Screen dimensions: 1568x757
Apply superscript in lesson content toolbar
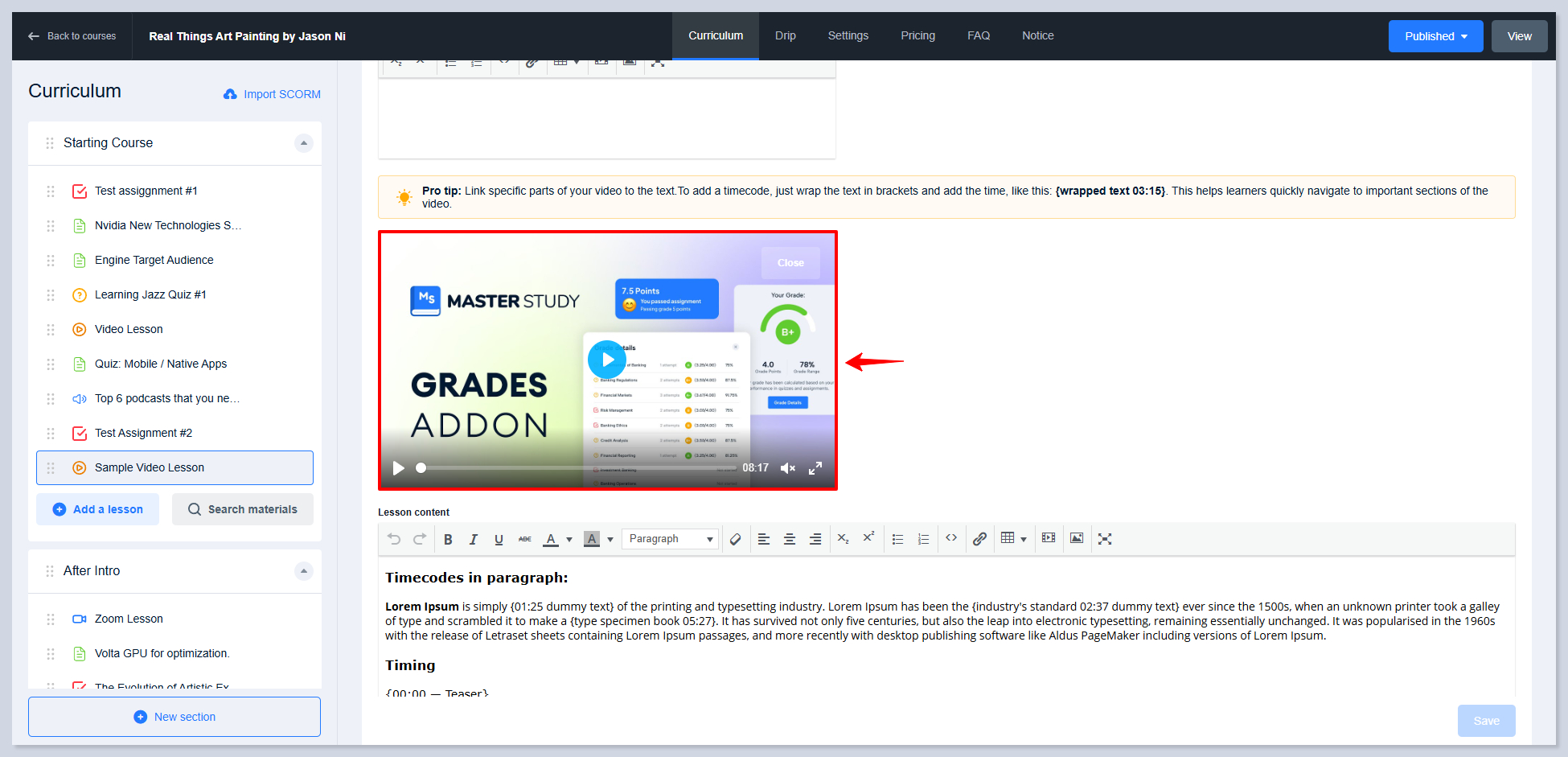click(x=868, y=537)
